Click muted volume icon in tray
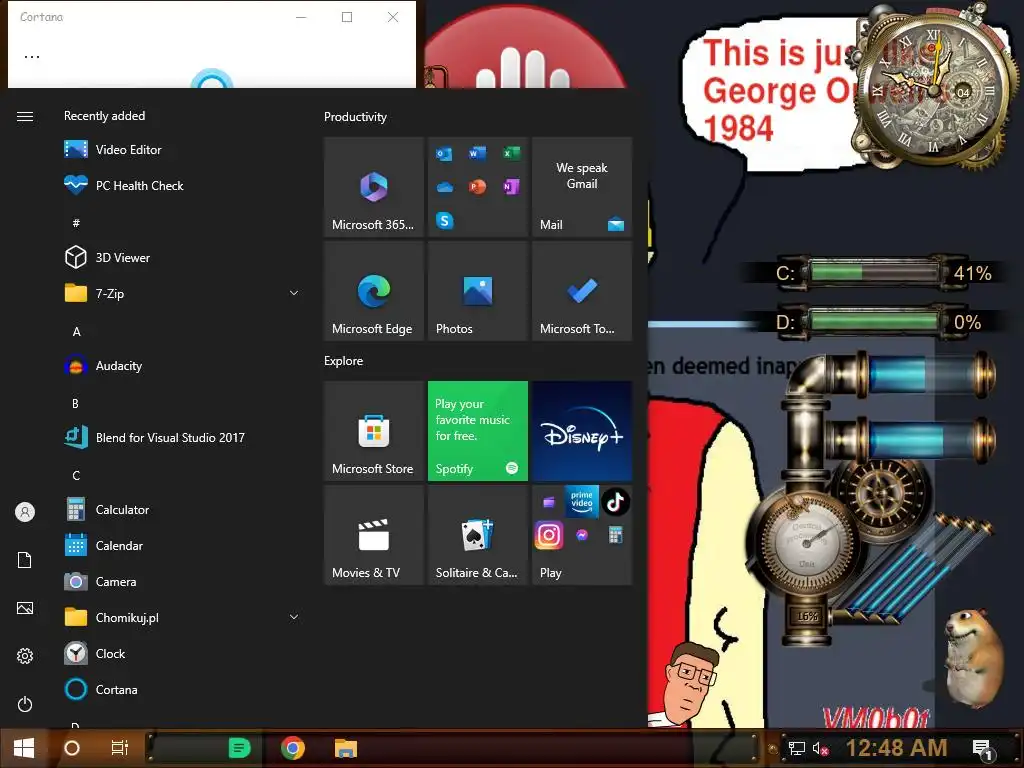Image resolution: width=1024 pixels, height=768 pixels. pyautogui.click(x=820, y=748)
